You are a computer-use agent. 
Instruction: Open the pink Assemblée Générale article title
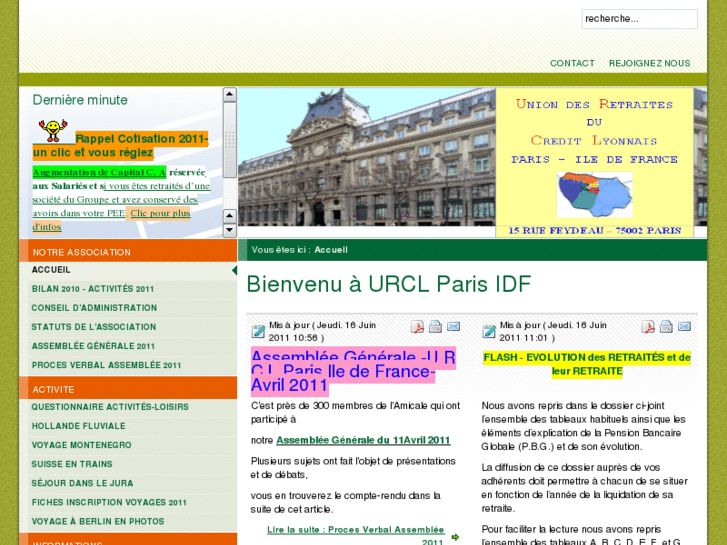coord(353,371)
